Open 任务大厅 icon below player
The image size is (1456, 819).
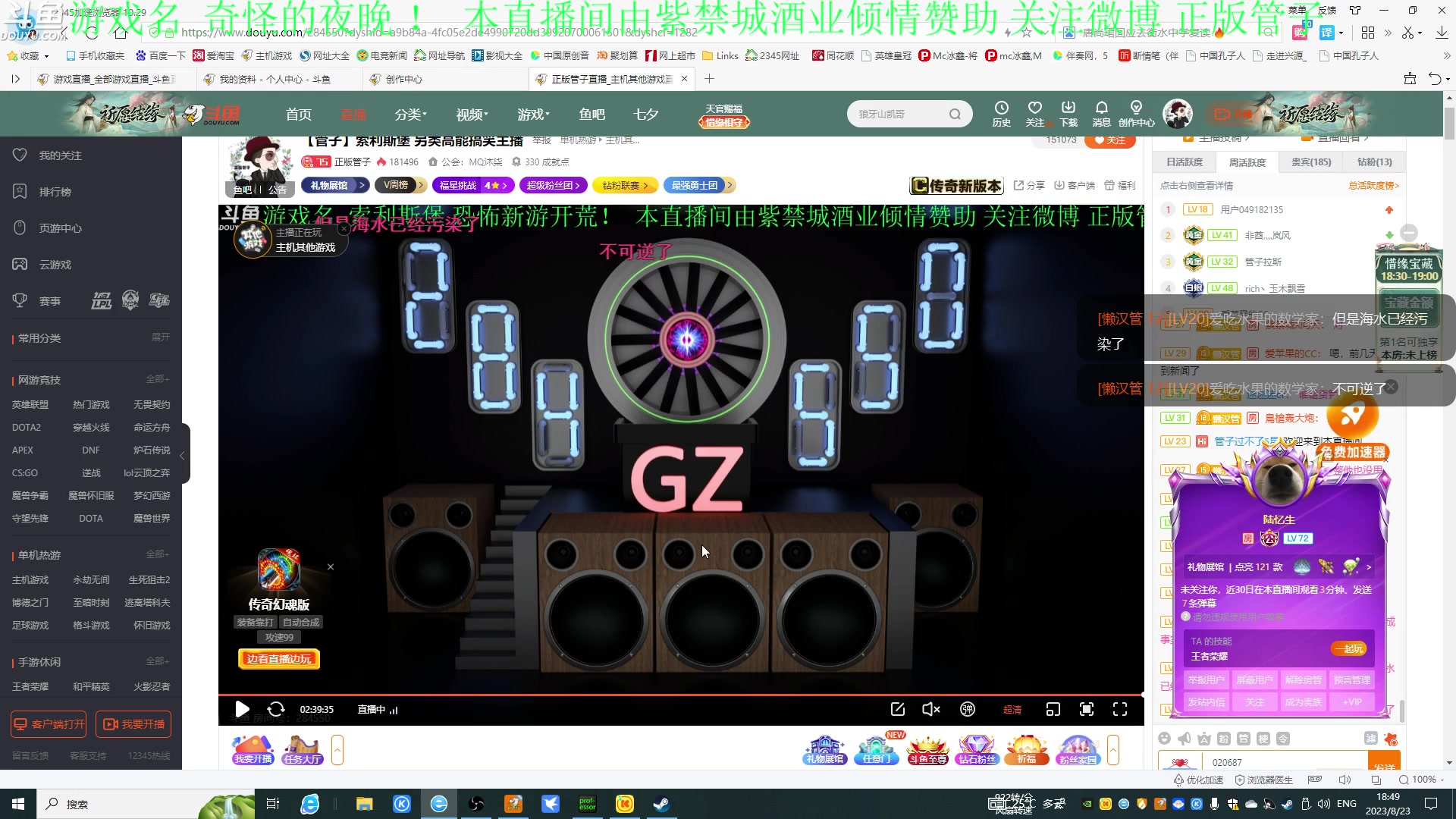(302, 749)
